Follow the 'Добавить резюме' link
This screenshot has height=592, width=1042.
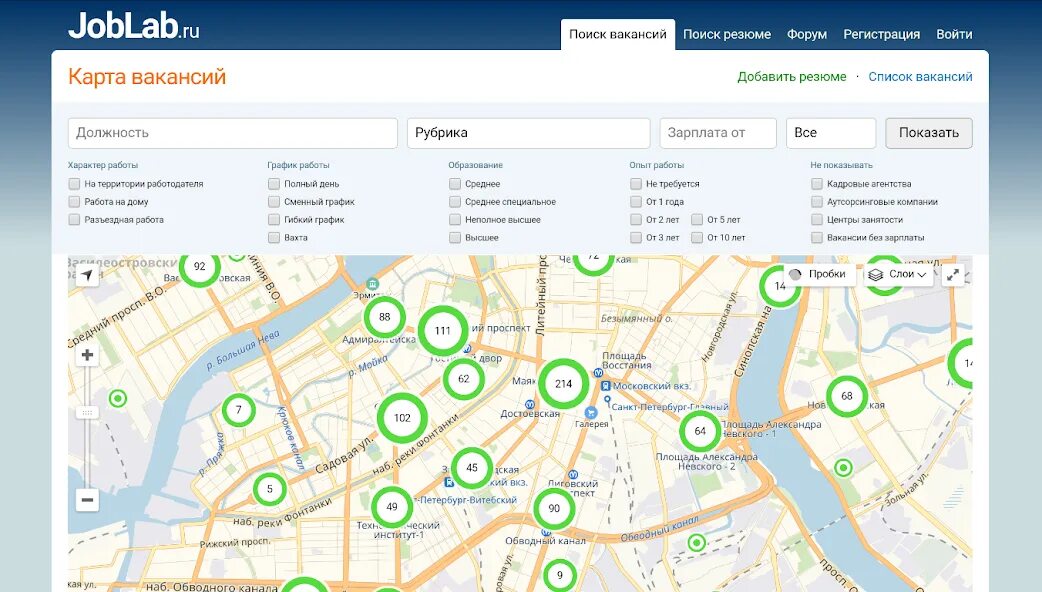pyautogui.click(x=791, y=76)
